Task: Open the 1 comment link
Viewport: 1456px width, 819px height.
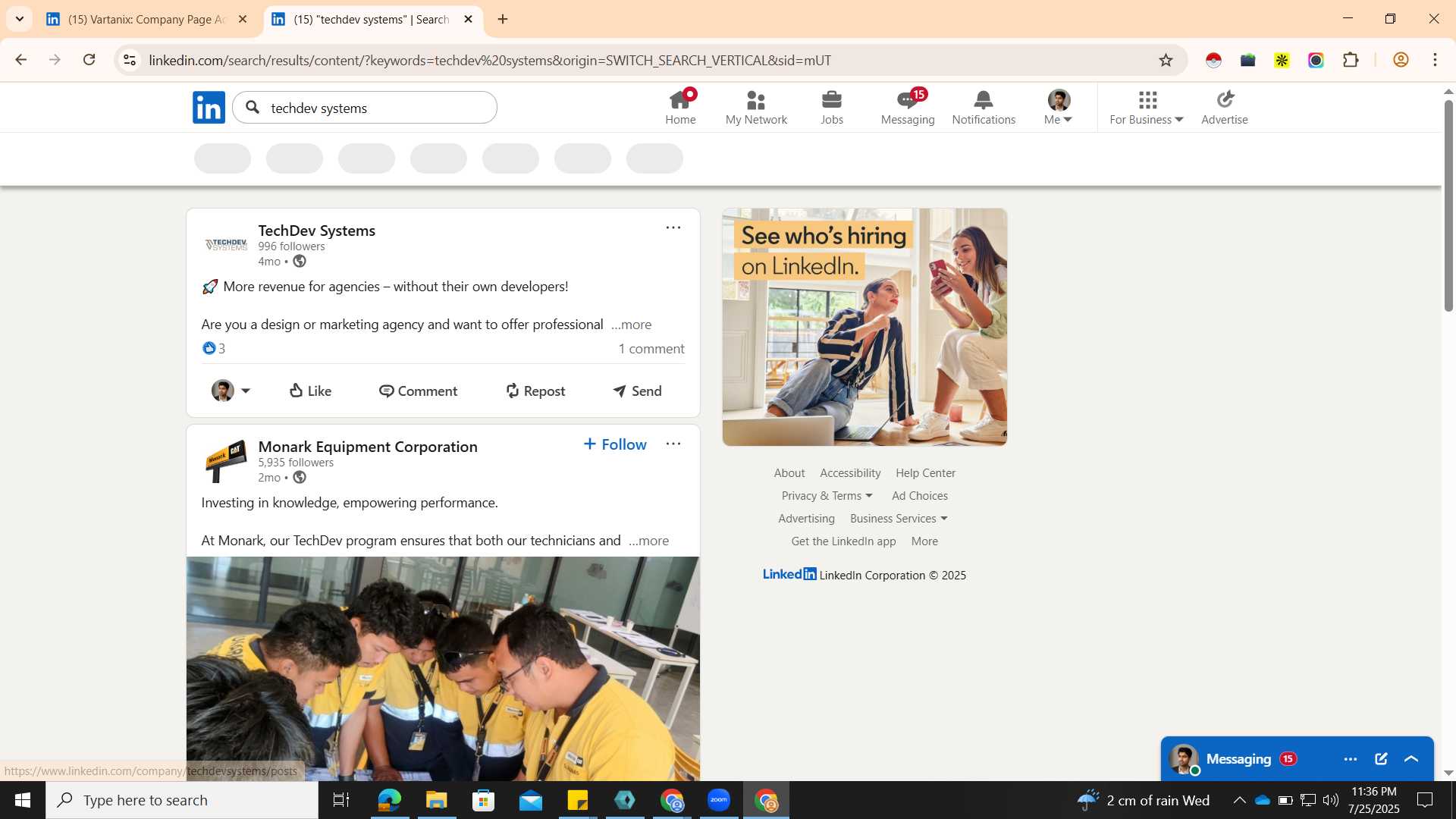Action: [651, 349]
